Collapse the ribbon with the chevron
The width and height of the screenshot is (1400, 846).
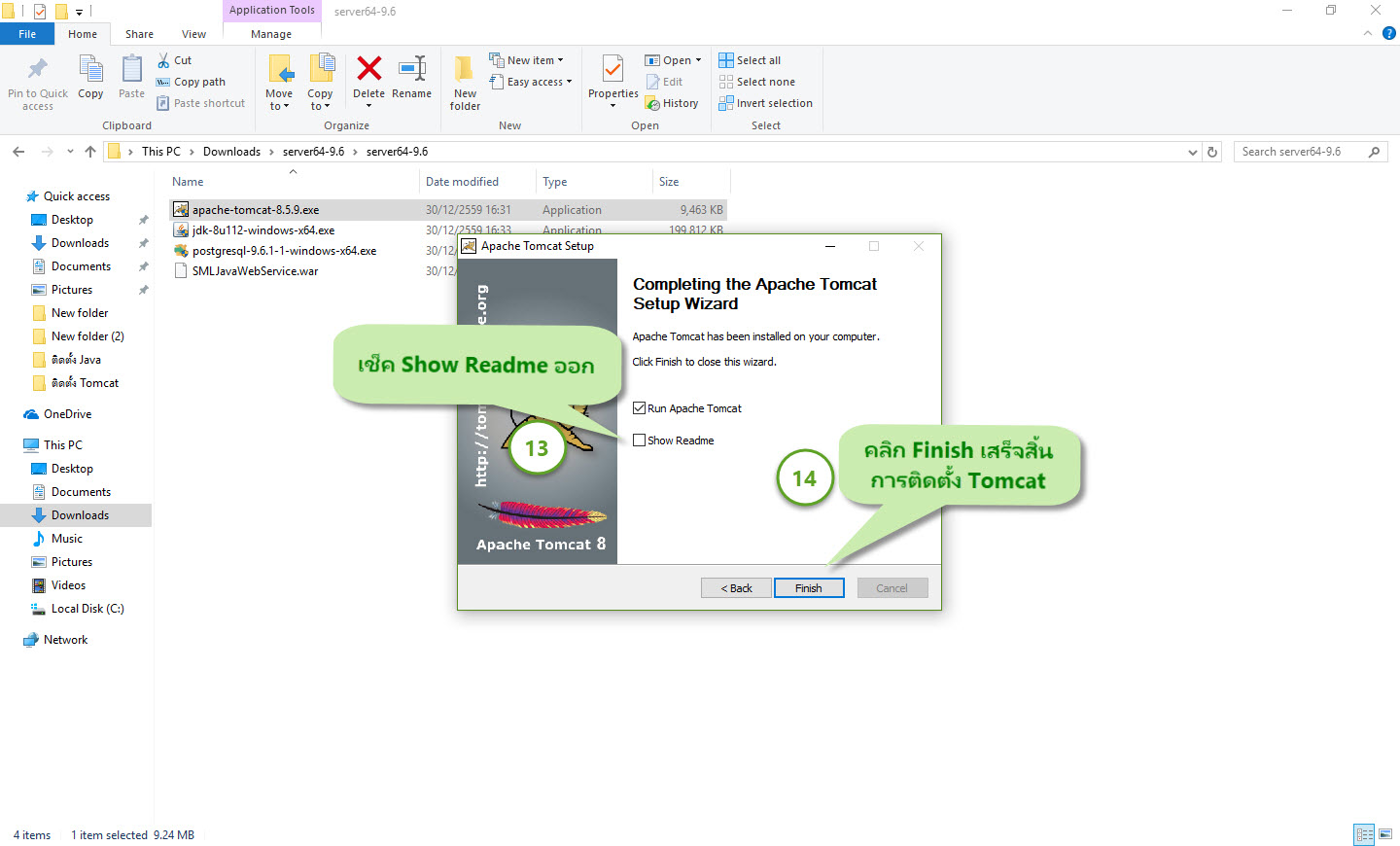click(1368, 33)
